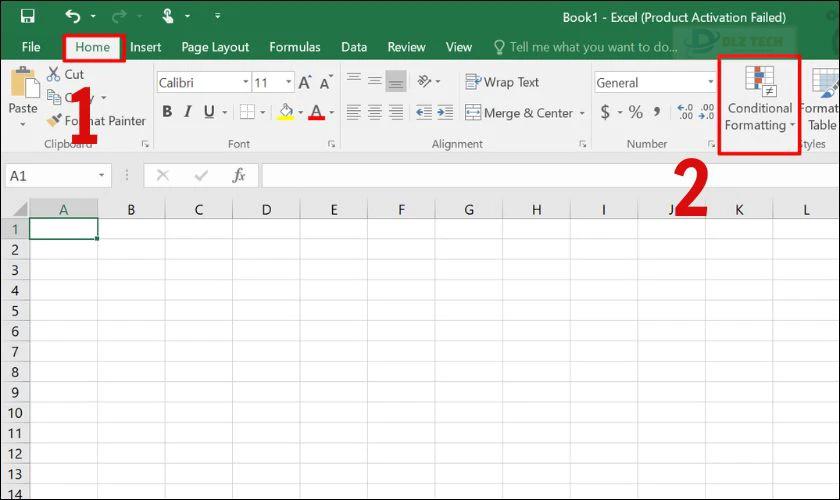Click Decrease Font Size icon

[325, 83]
